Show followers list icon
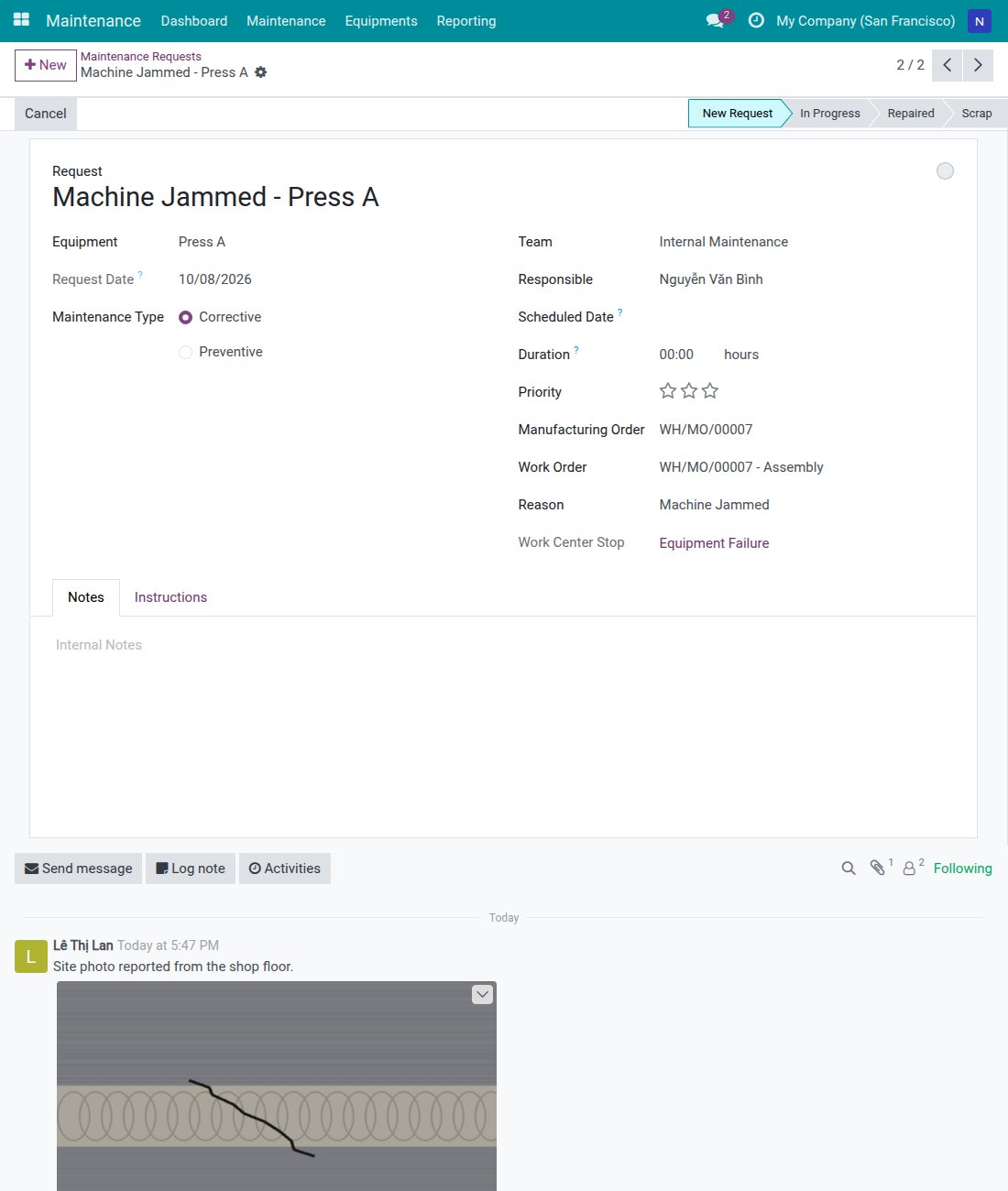The width and height of the screenshot is (1008, 1191). point(909,869)
